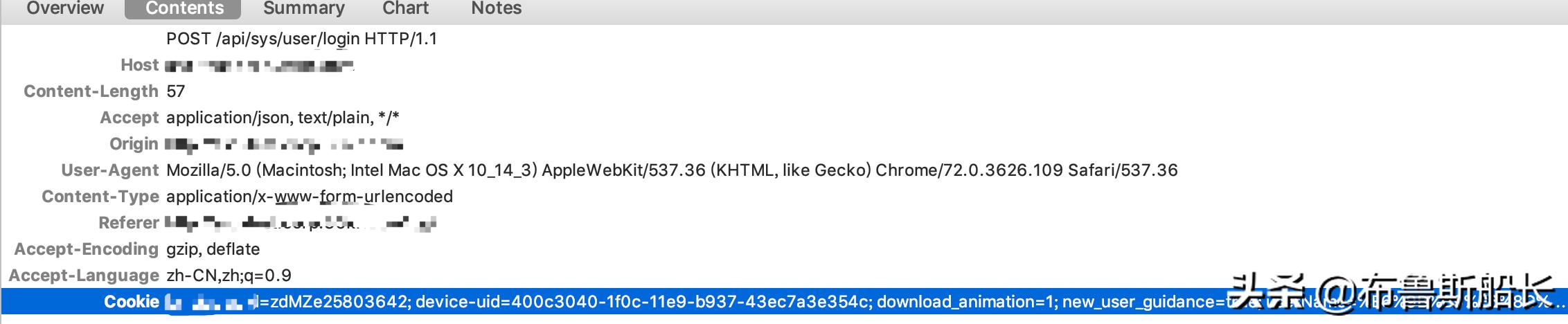Screen dimensions: 1568x324
Task: Switch to the Overview tab
Action: [65, 8]
